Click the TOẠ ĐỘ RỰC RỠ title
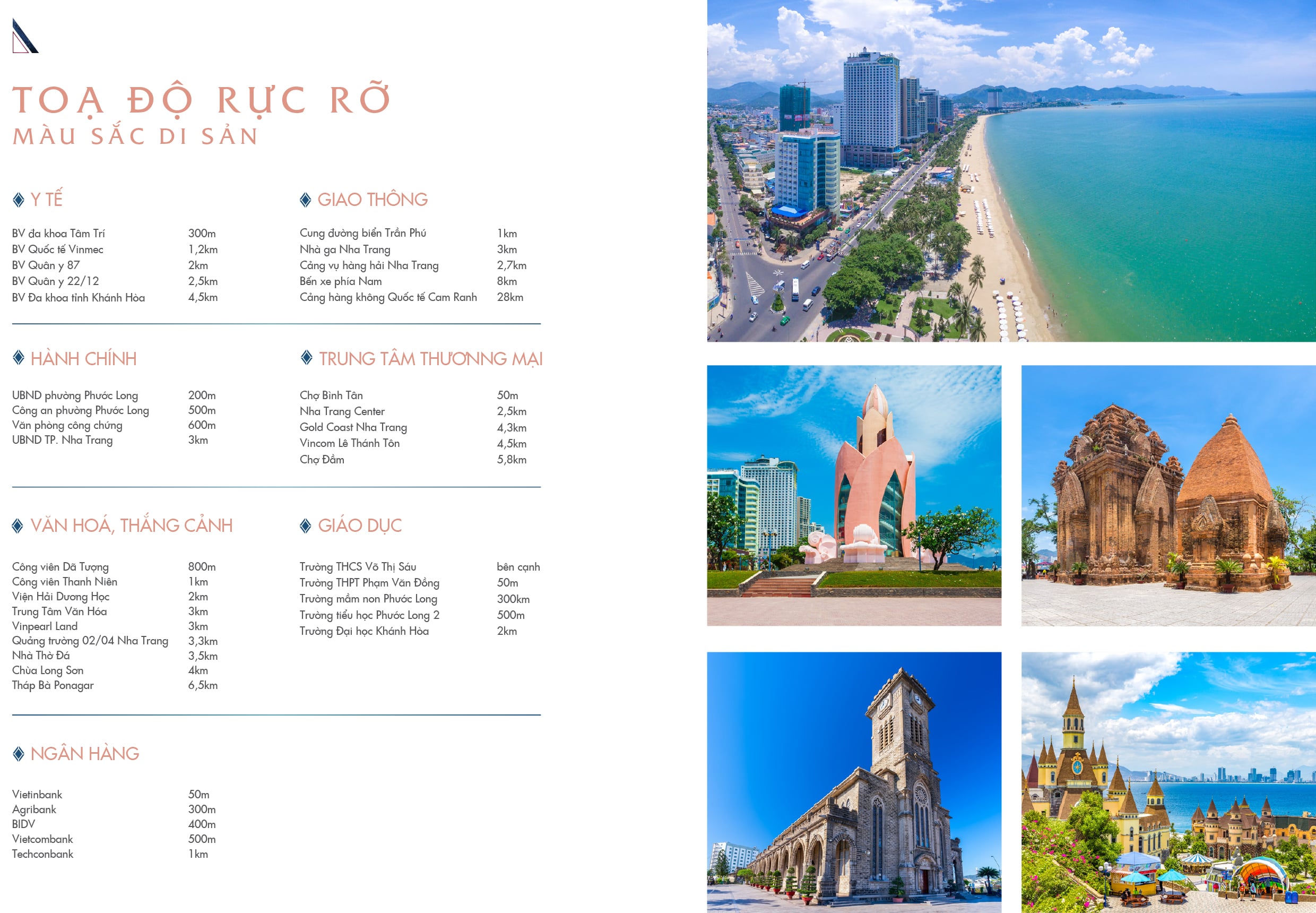1316x913 pixels. 202,101
